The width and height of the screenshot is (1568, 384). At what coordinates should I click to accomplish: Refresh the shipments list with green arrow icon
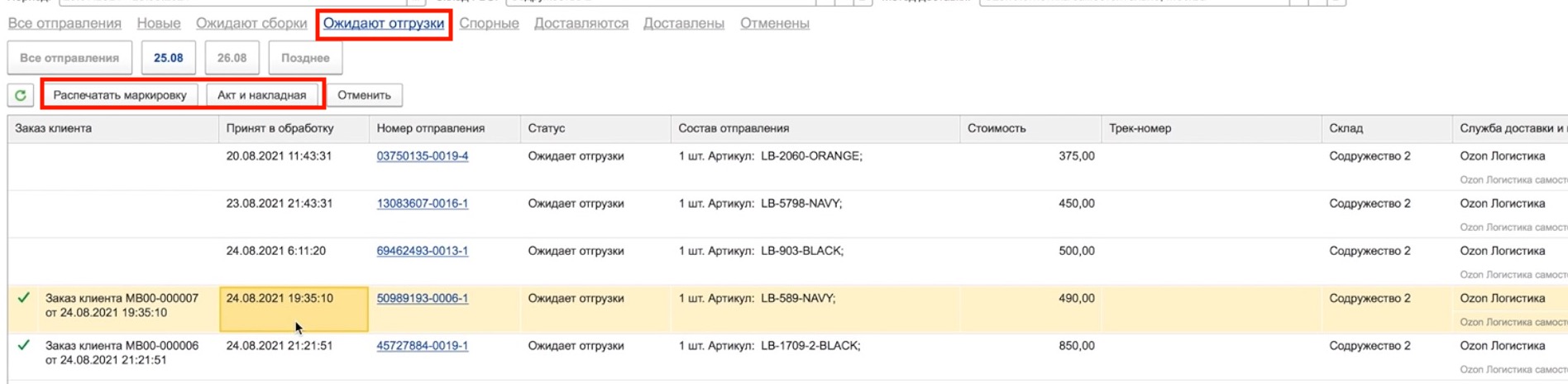click(21, 95)
